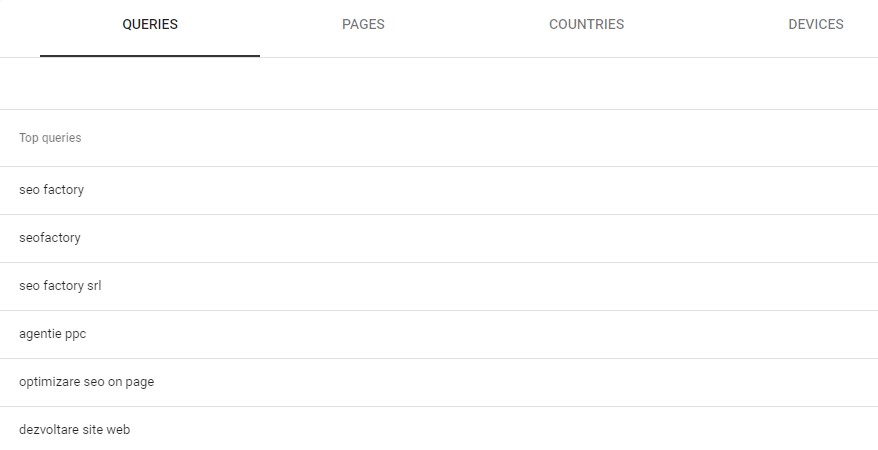
Task: Open the 'seo factory srl' query
Action: coord(60,286)
